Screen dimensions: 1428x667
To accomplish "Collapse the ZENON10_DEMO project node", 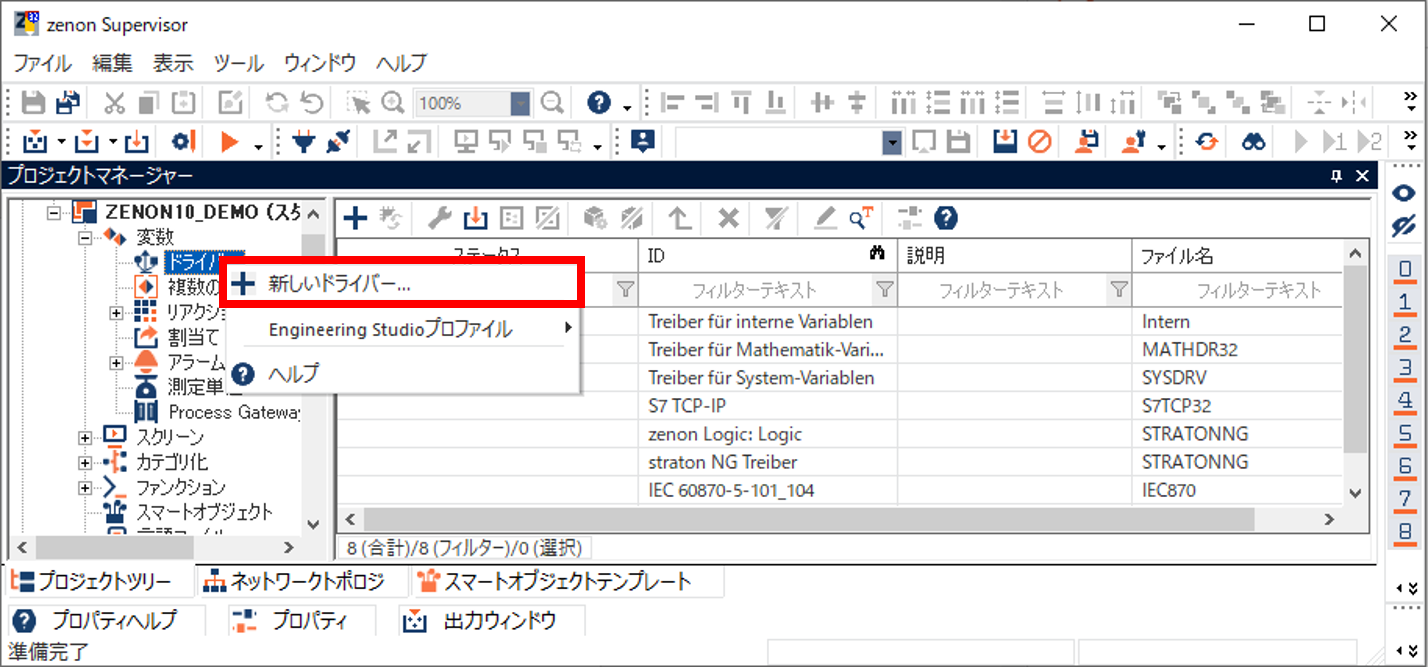I will click(x=54, y=212).
